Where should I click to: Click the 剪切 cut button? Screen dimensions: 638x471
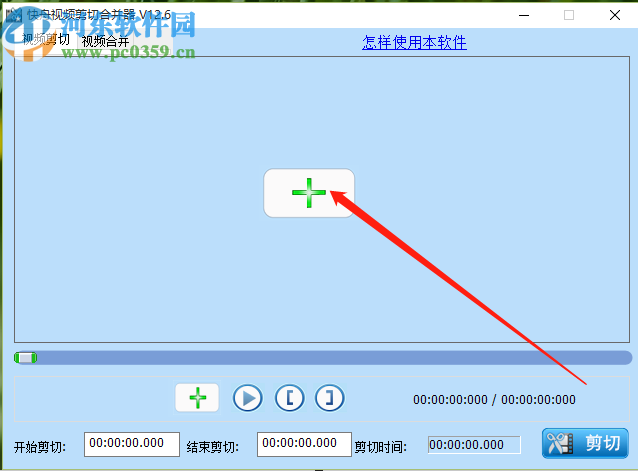click(x=585, y=443)
